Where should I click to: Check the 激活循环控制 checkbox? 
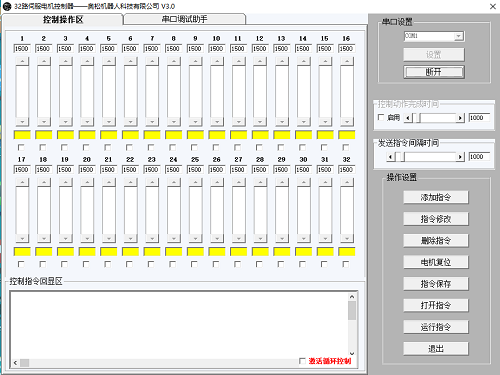[302, 361]
